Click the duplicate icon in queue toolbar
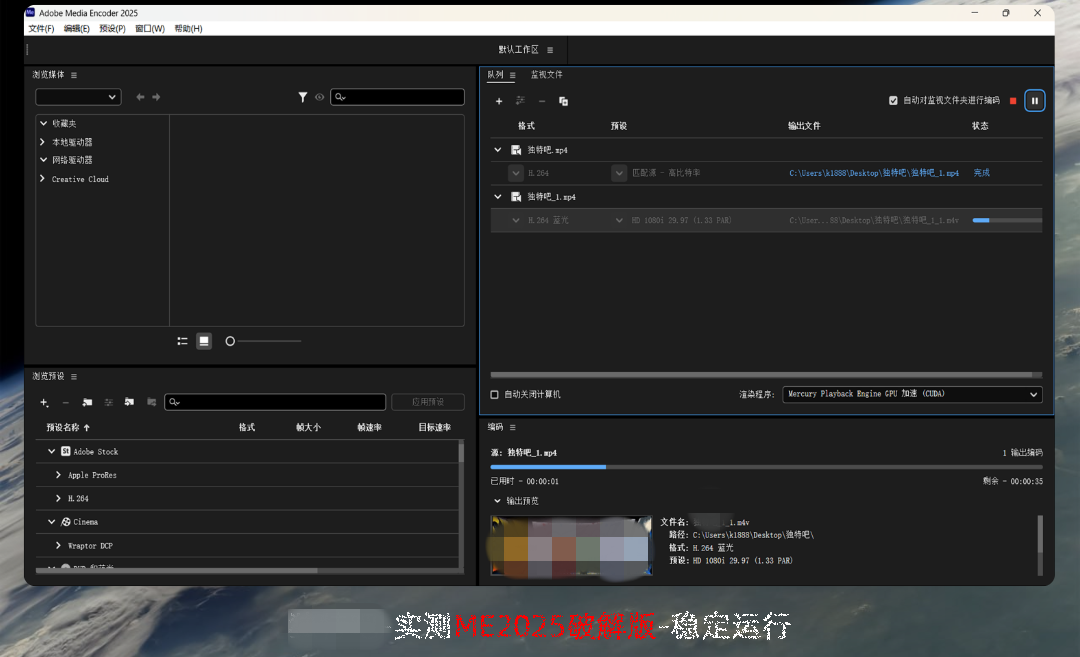1080x657 pixels. coord(563,101)
